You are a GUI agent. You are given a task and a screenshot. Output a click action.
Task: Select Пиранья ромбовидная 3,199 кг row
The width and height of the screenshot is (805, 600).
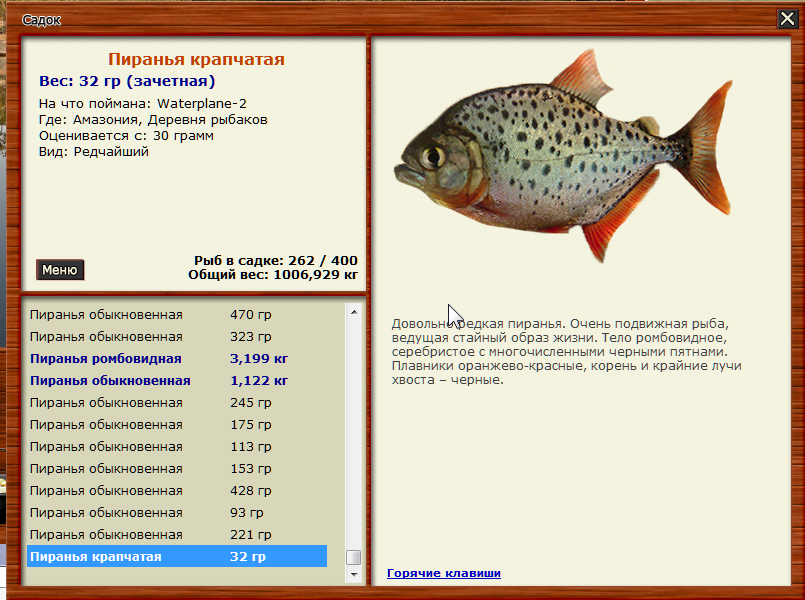point(177,359)
